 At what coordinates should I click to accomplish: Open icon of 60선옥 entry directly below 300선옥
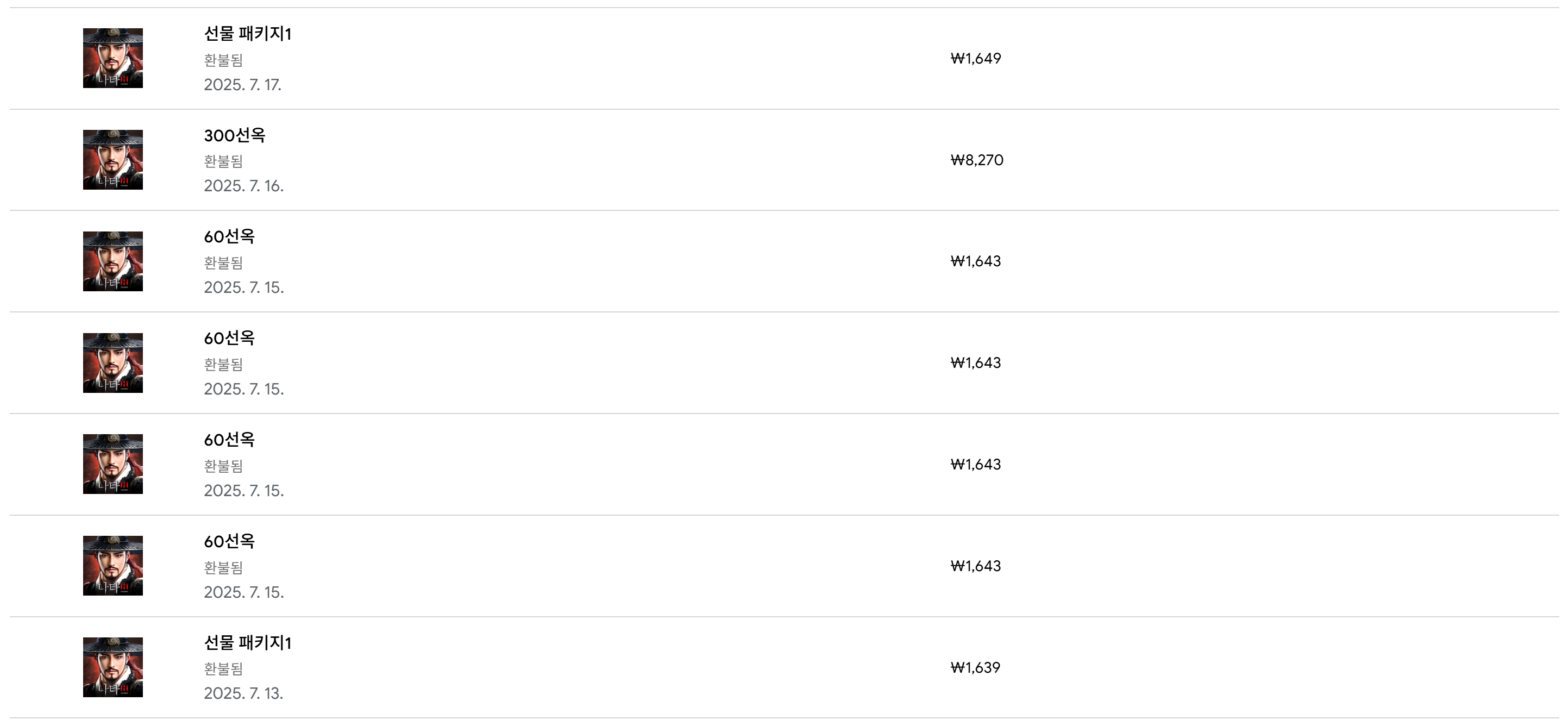(112, 261)
